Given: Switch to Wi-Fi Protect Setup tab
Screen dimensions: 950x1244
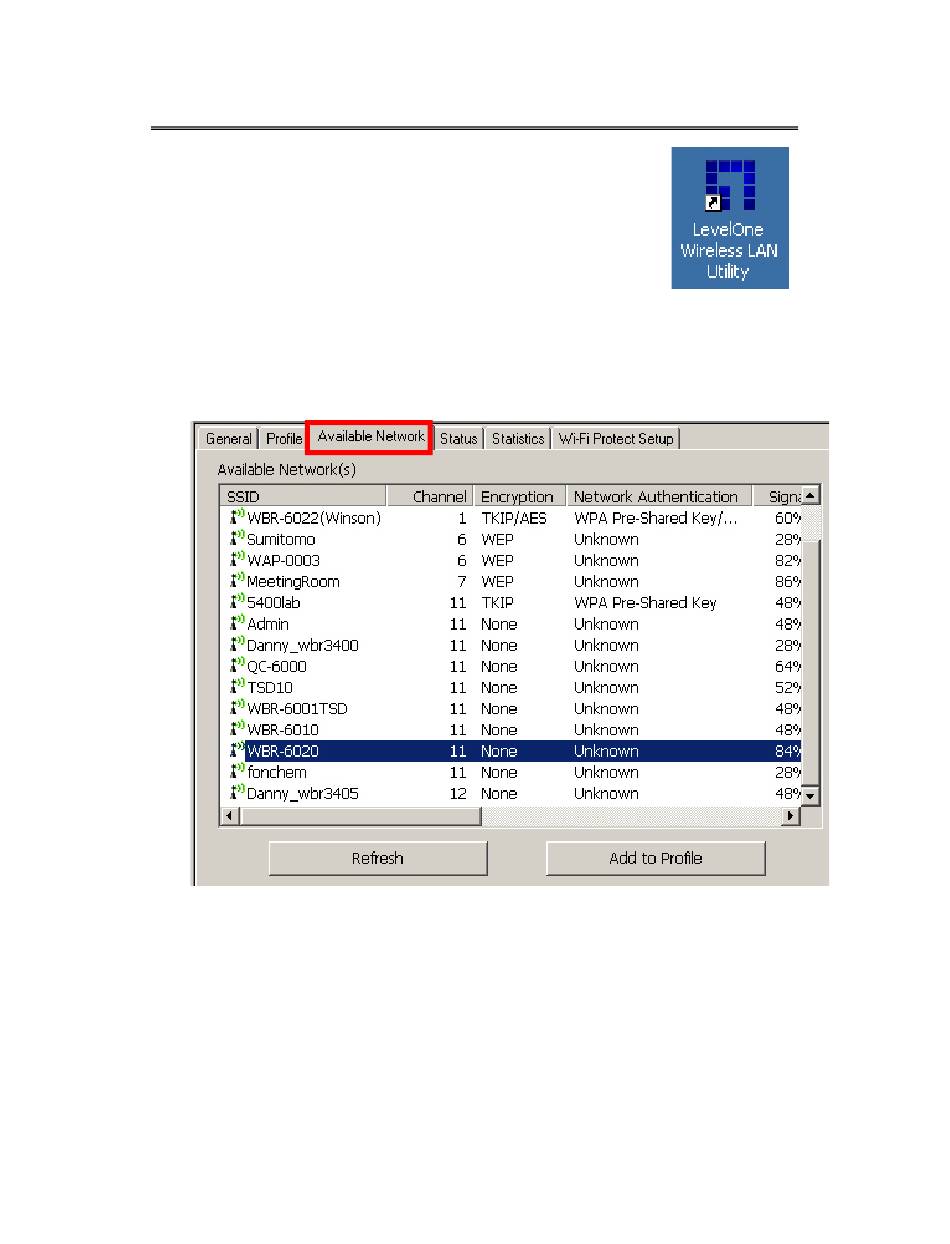Looking at the screenshot, I should coord(616,438).
